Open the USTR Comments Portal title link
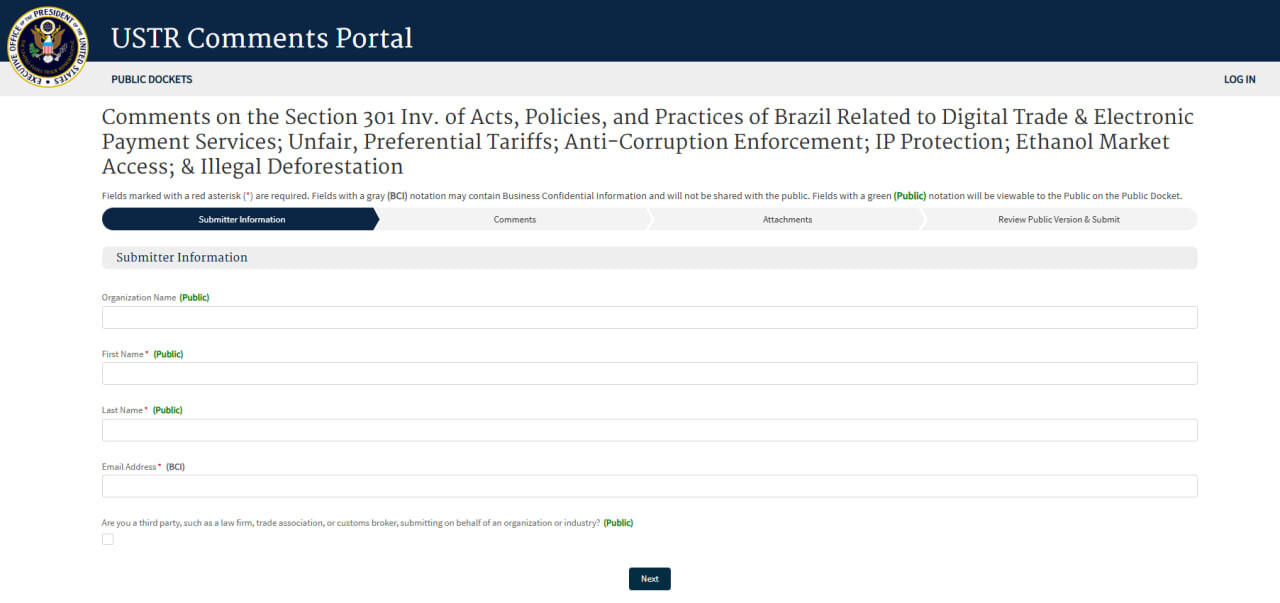Viewport: 1280px width, 603px height. [x=262, y=38]
